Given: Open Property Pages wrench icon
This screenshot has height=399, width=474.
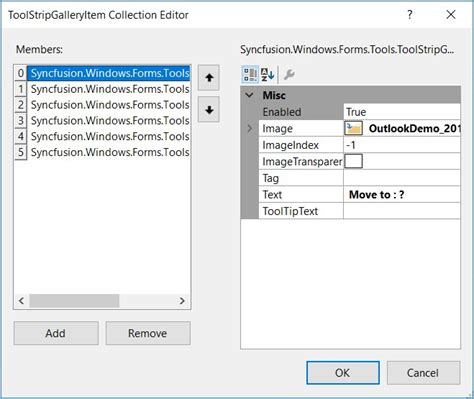Looking at the screenshot, I should 289,74.
